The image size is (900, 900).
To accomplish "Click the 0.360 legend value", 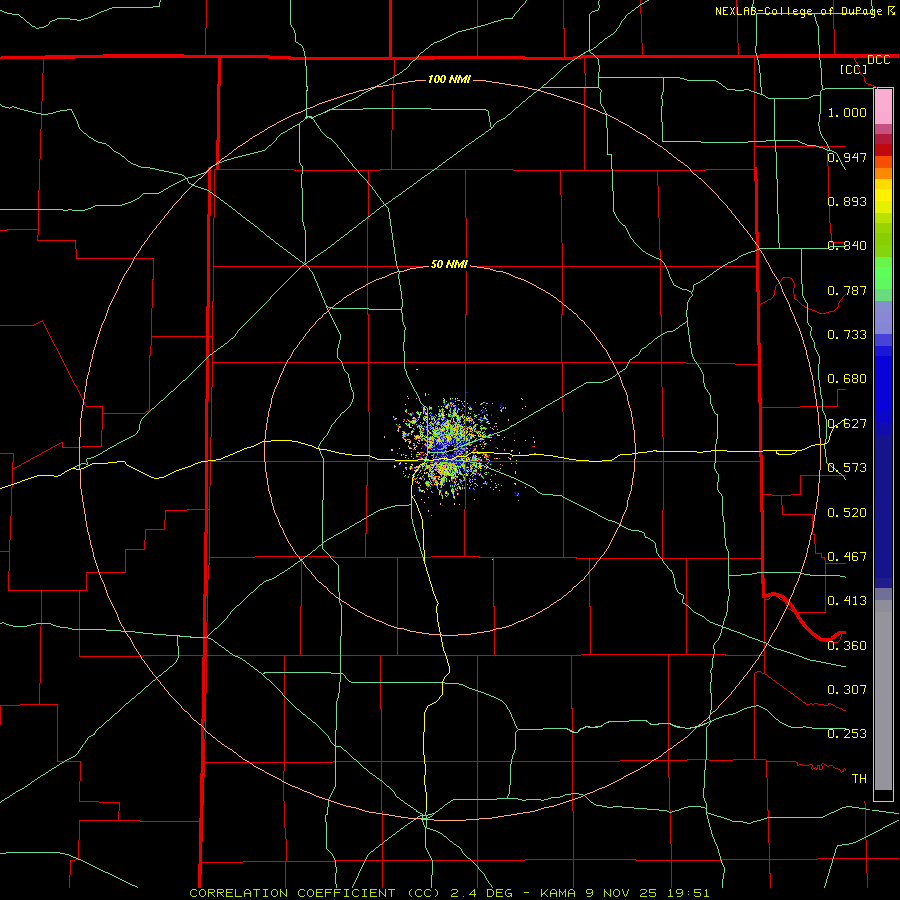I will [x=847, y=645].
